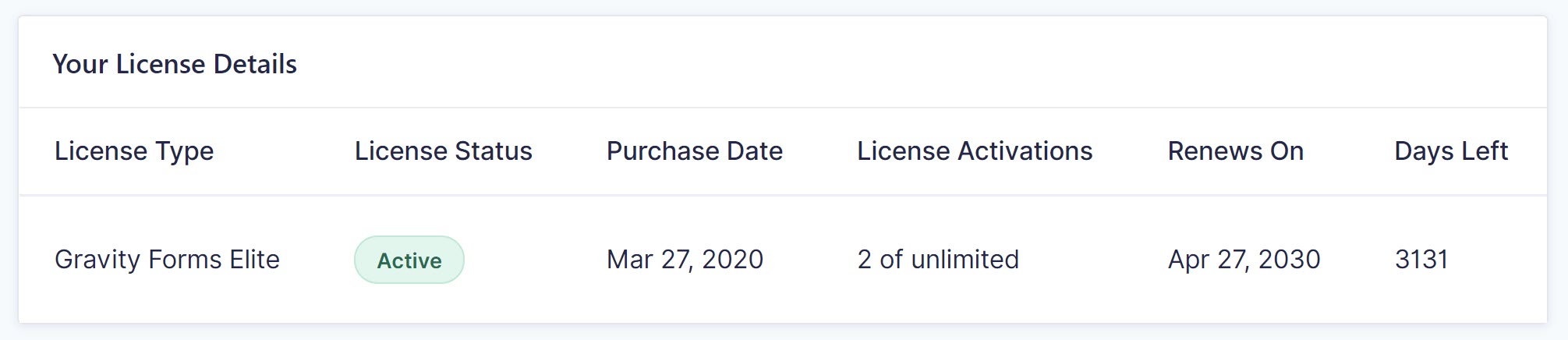Select the Renews On column header
1568x340 pixels.
click(x=1235, y=151)
